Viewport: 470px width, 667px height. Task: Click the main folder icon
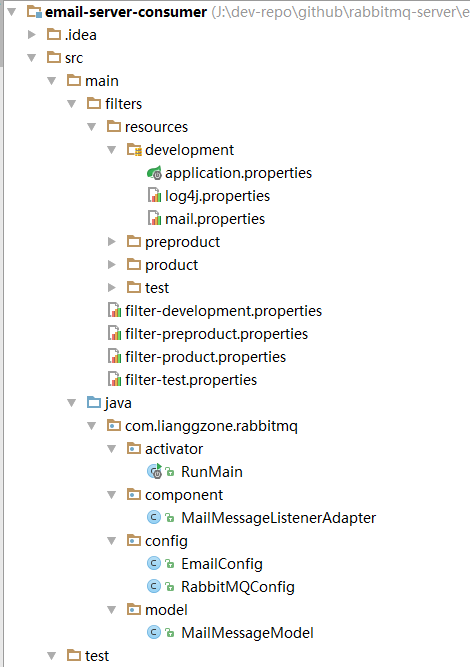point(74,80)
